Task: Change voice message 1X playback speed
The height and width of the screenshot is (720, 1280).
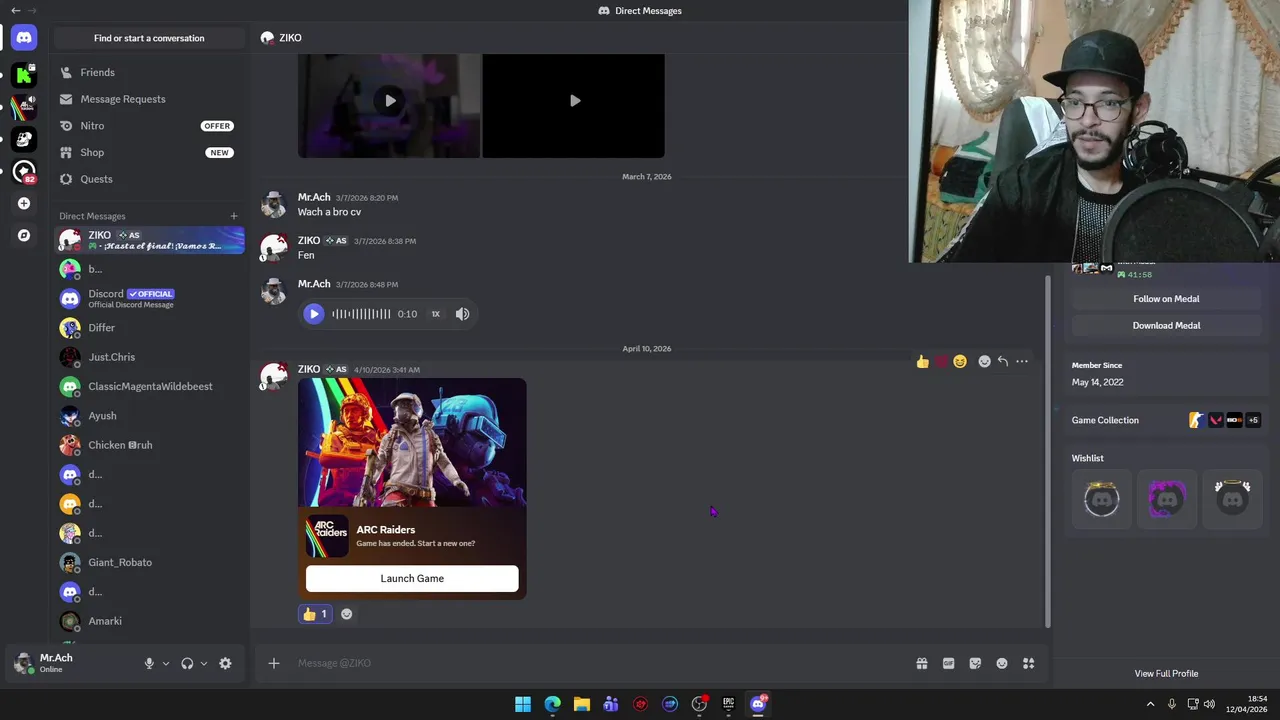Action: (436, 314)
